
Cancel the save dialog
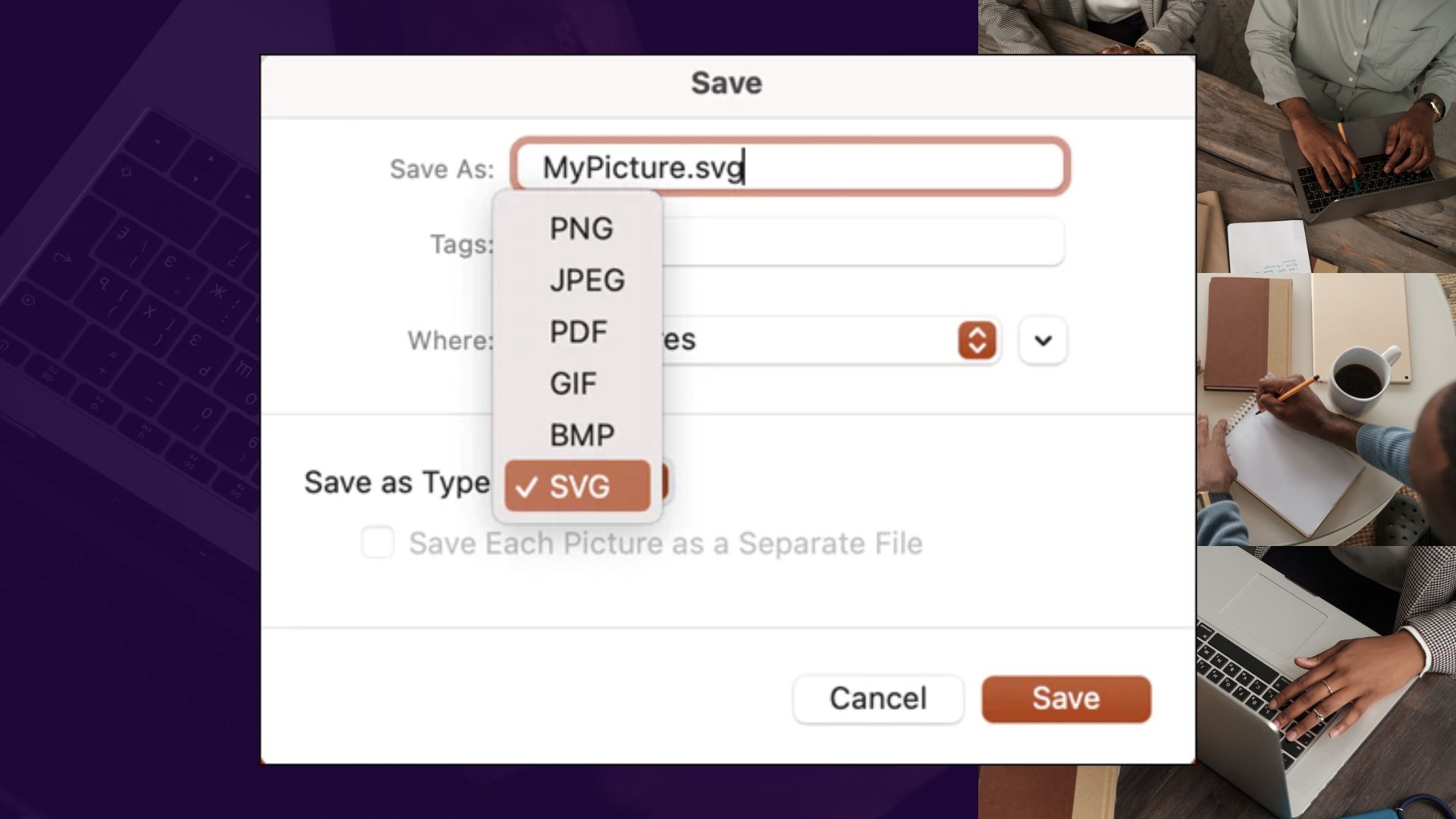click(x=878, y=698)
